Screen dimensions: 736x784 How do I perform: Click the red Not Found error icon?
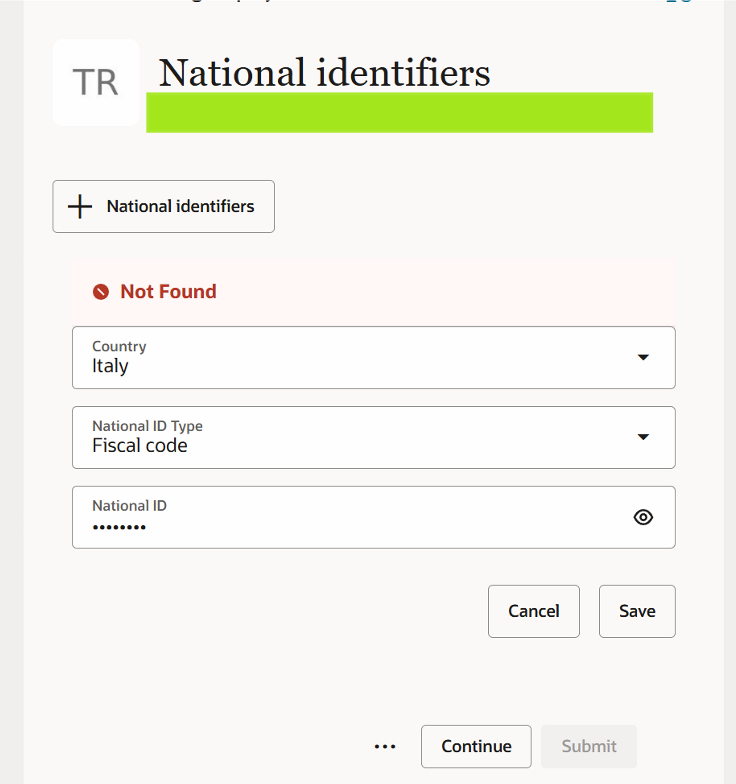point(101,292)
